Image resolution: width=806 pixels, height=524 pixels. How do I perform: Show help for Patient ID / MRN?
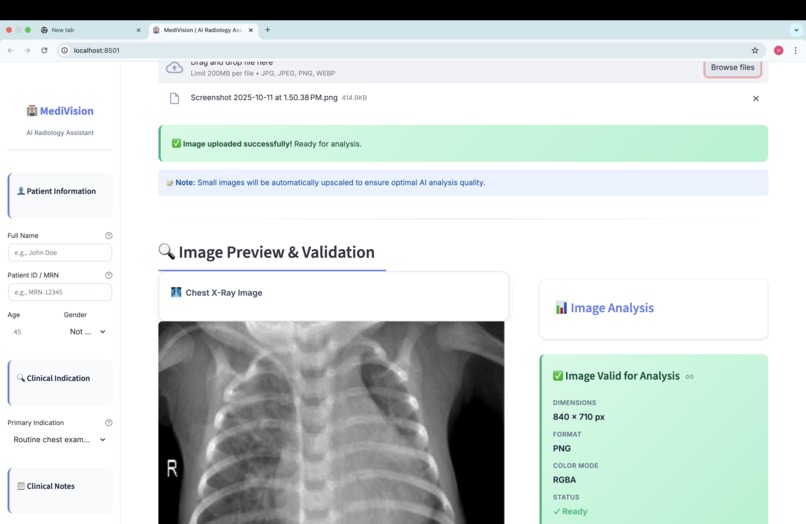108,275
